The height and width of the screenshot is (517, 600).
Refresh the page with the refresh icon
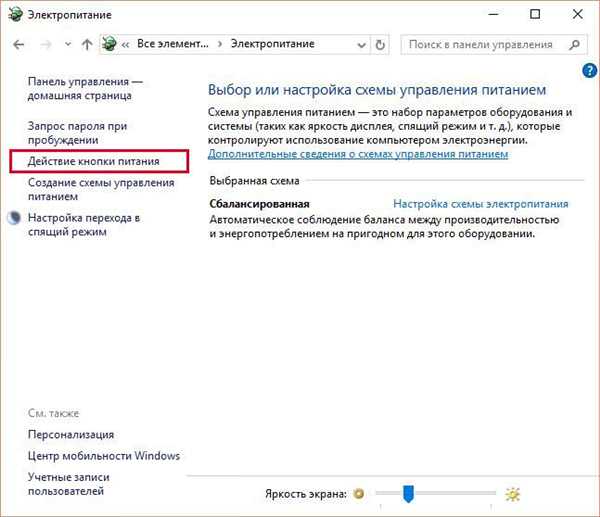[x=380, y=45]
